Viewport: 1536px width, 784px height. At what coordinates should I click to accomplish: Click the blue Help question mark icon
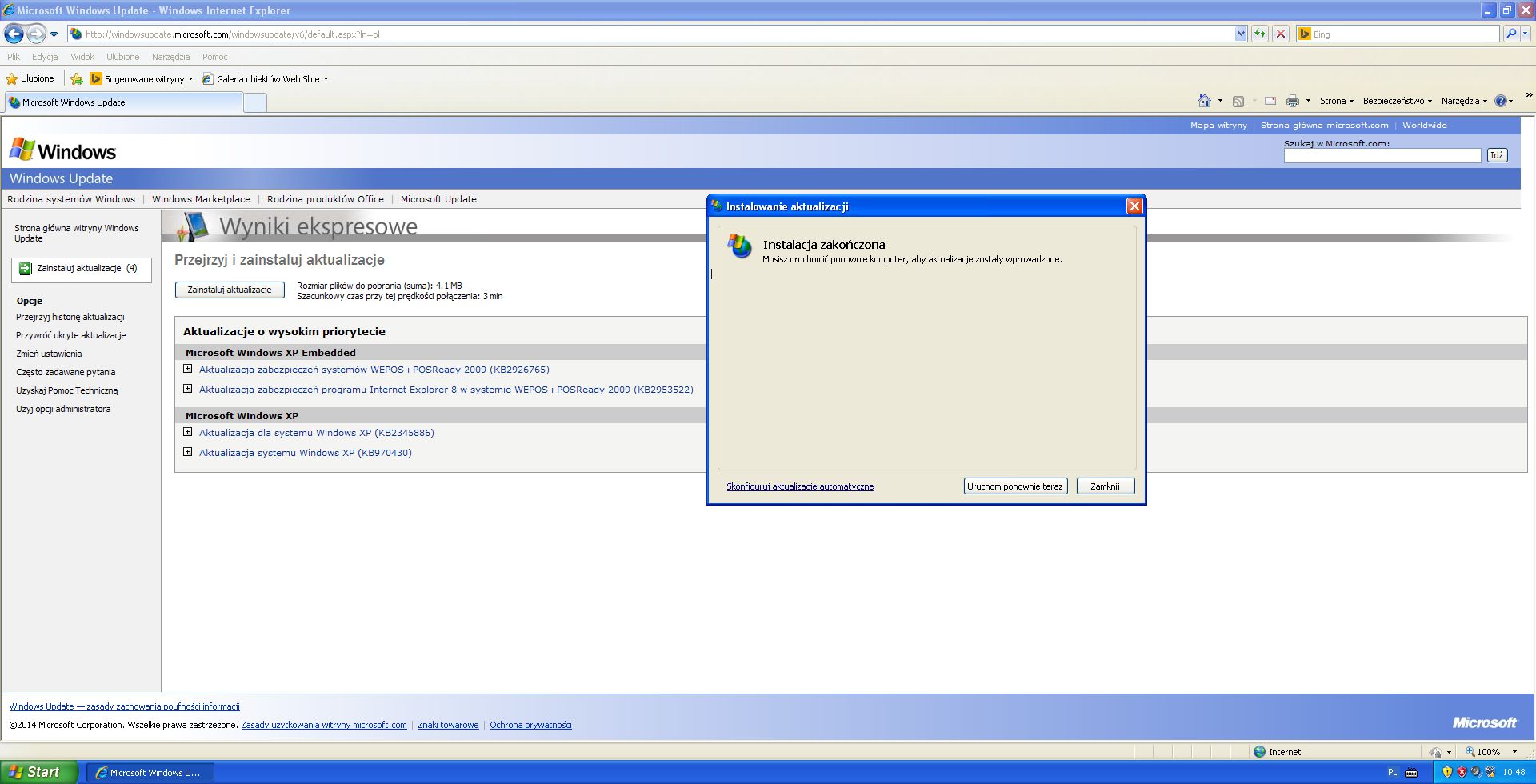point(1500,101)
